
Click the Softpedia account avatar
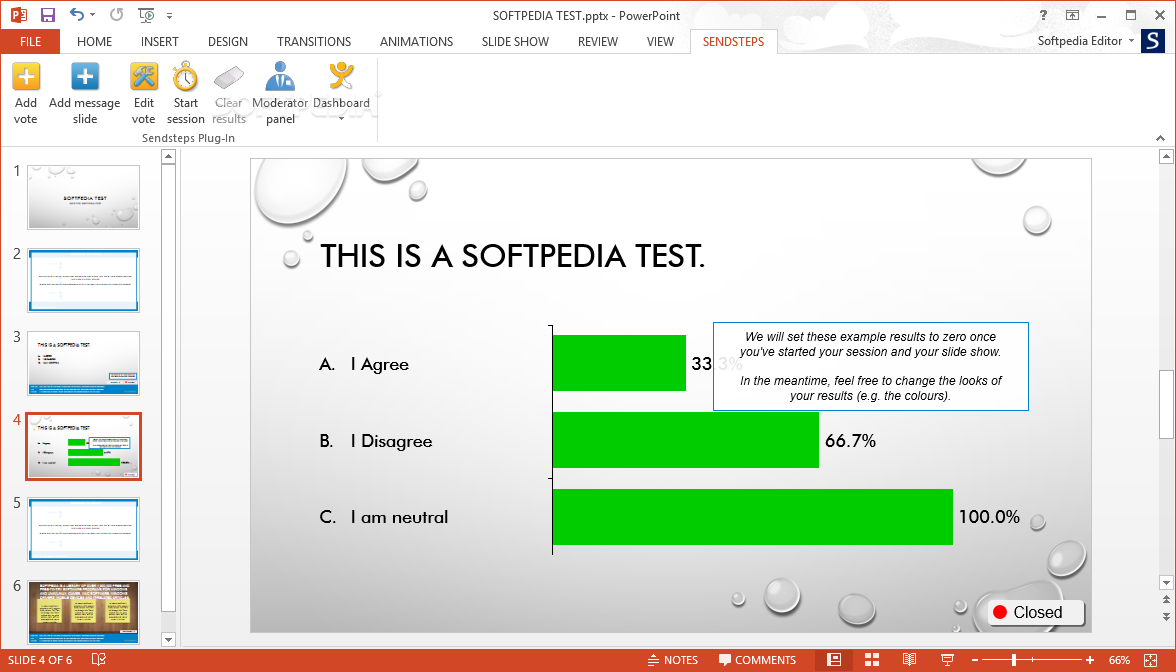tap(1153, 40)
